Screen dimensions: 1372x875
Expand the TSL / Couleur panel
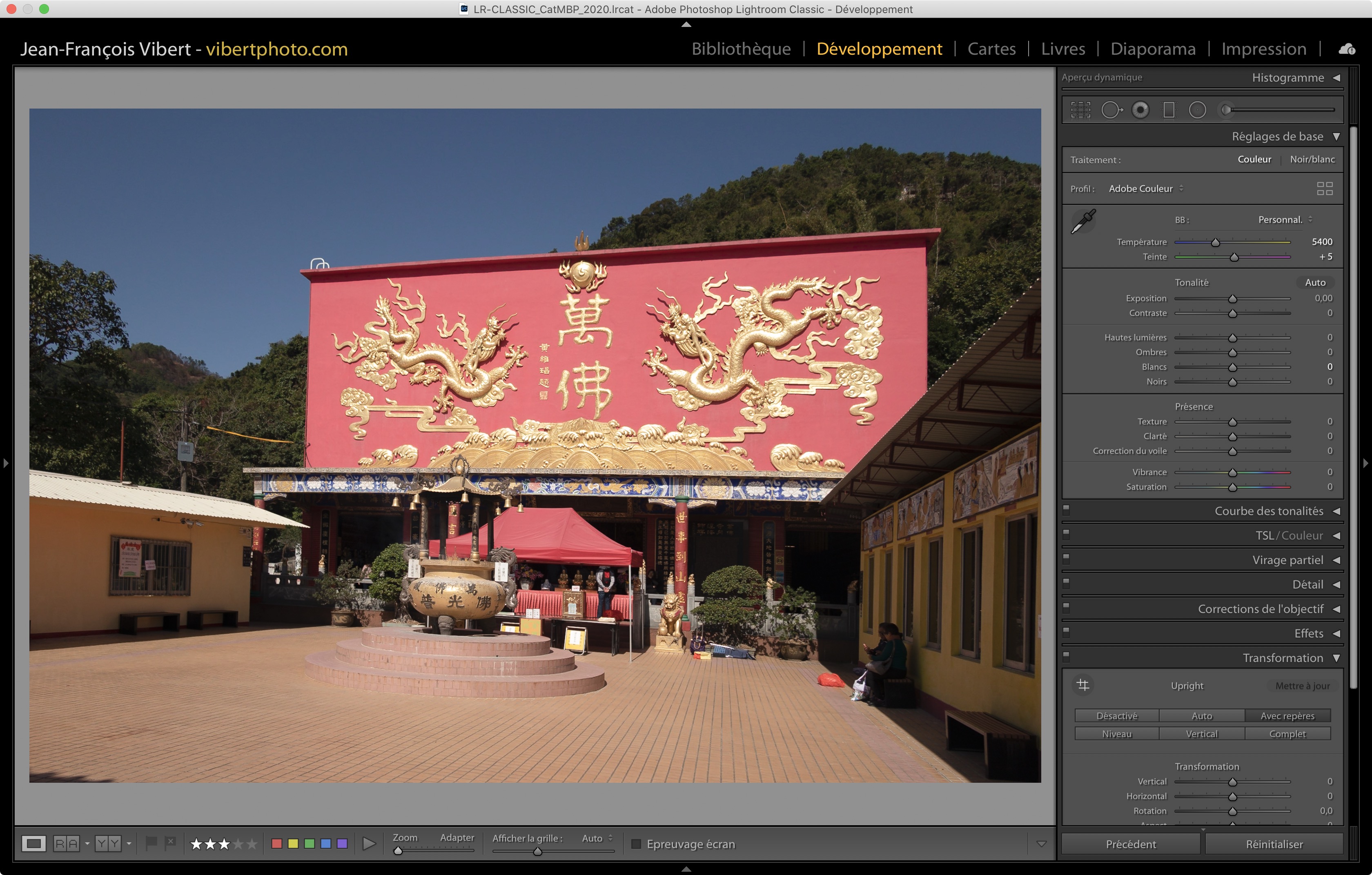click(x=1289, y=536)
